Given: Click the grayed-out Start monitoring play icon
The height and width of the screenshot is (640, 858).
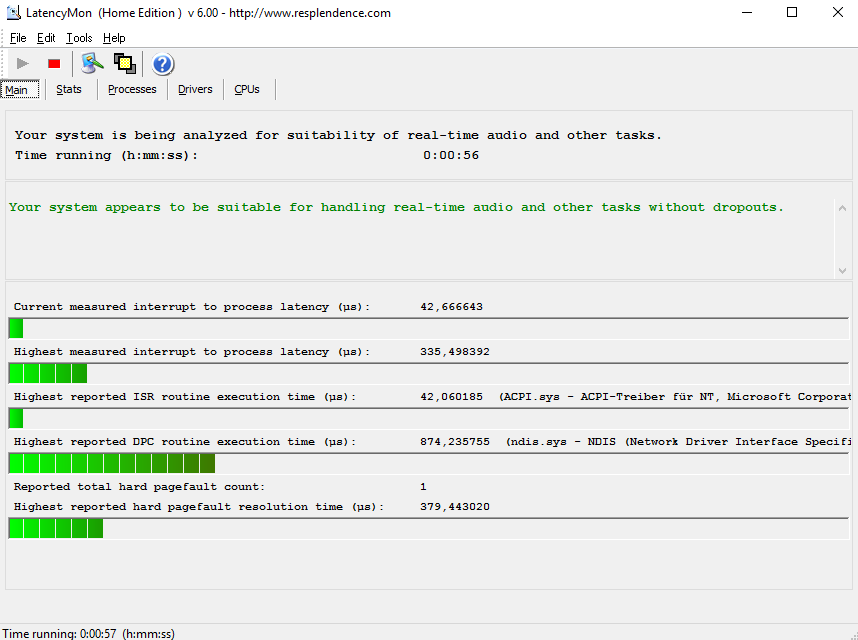Looking at the screenshot, I should [x=23, y=64].
